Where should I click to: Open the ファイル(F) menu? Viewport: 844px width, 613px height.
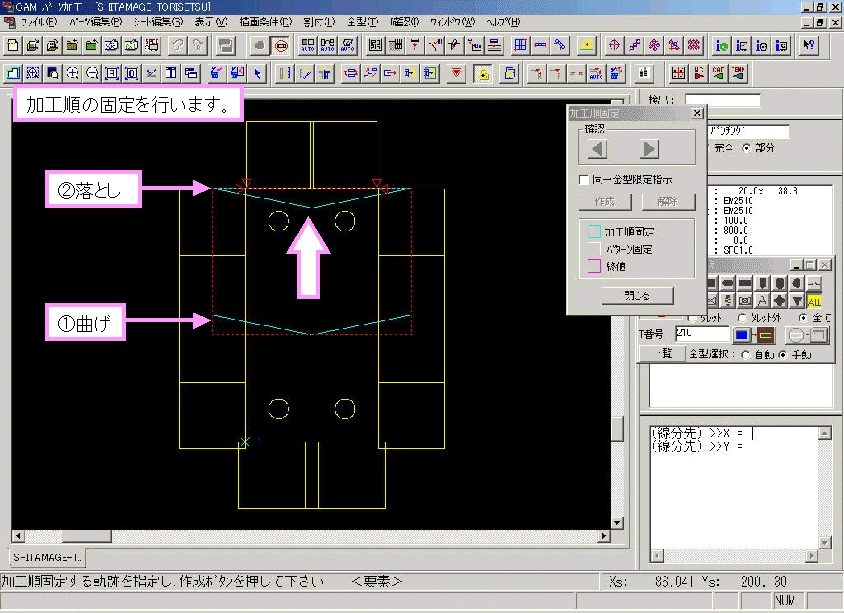(38, 22)
